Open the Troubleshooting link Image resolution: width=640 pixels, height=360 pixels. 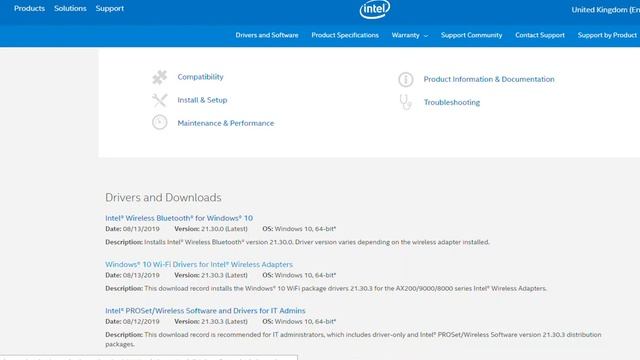pyautogui.click(x=452, y=102)
